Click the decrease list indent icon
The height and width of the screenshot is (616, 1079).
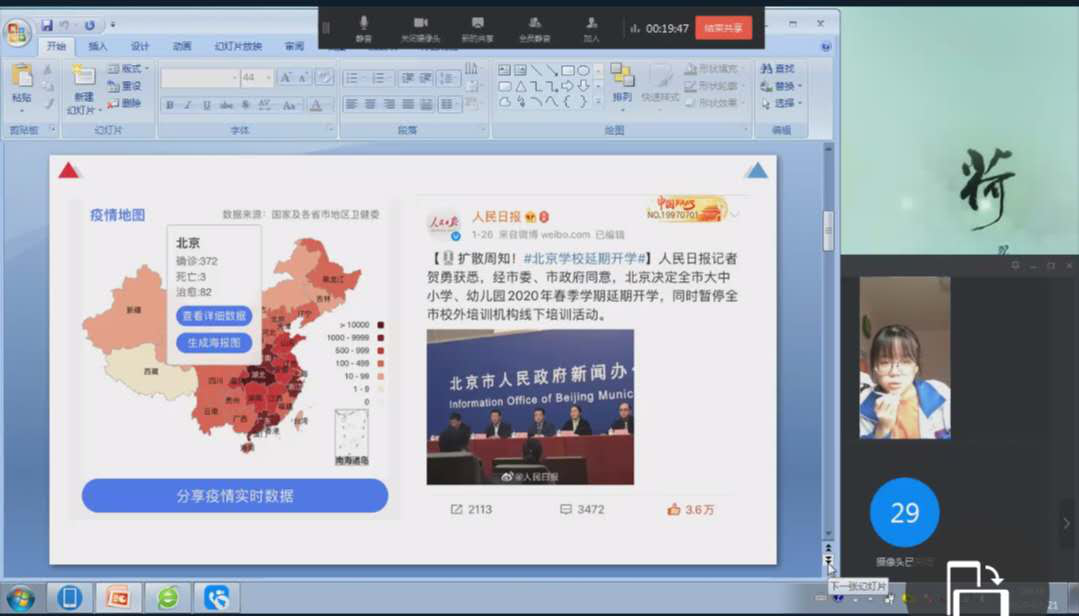(407, 78)
